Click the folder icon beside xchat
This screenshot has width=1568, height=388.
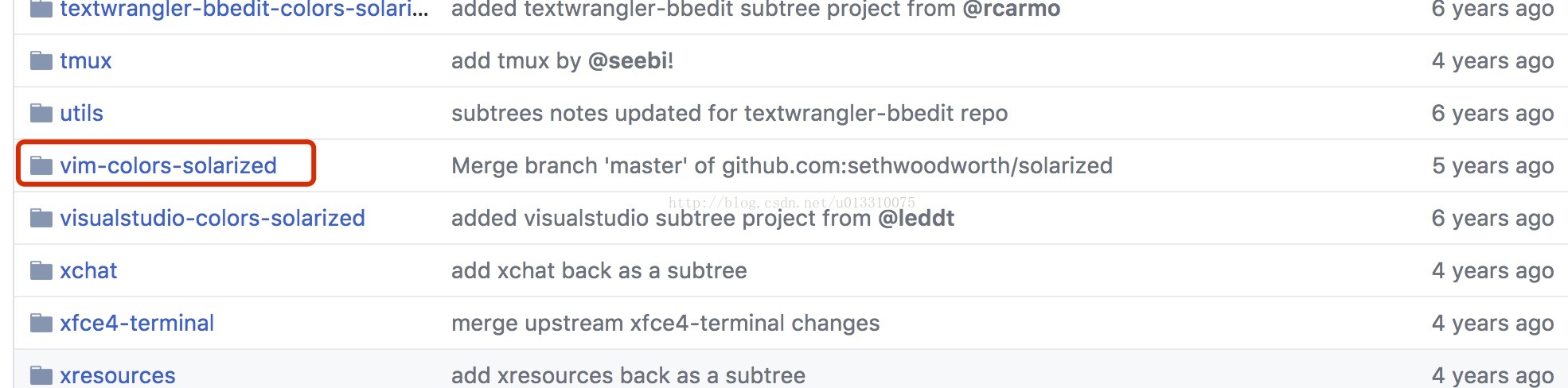(41, 270)
